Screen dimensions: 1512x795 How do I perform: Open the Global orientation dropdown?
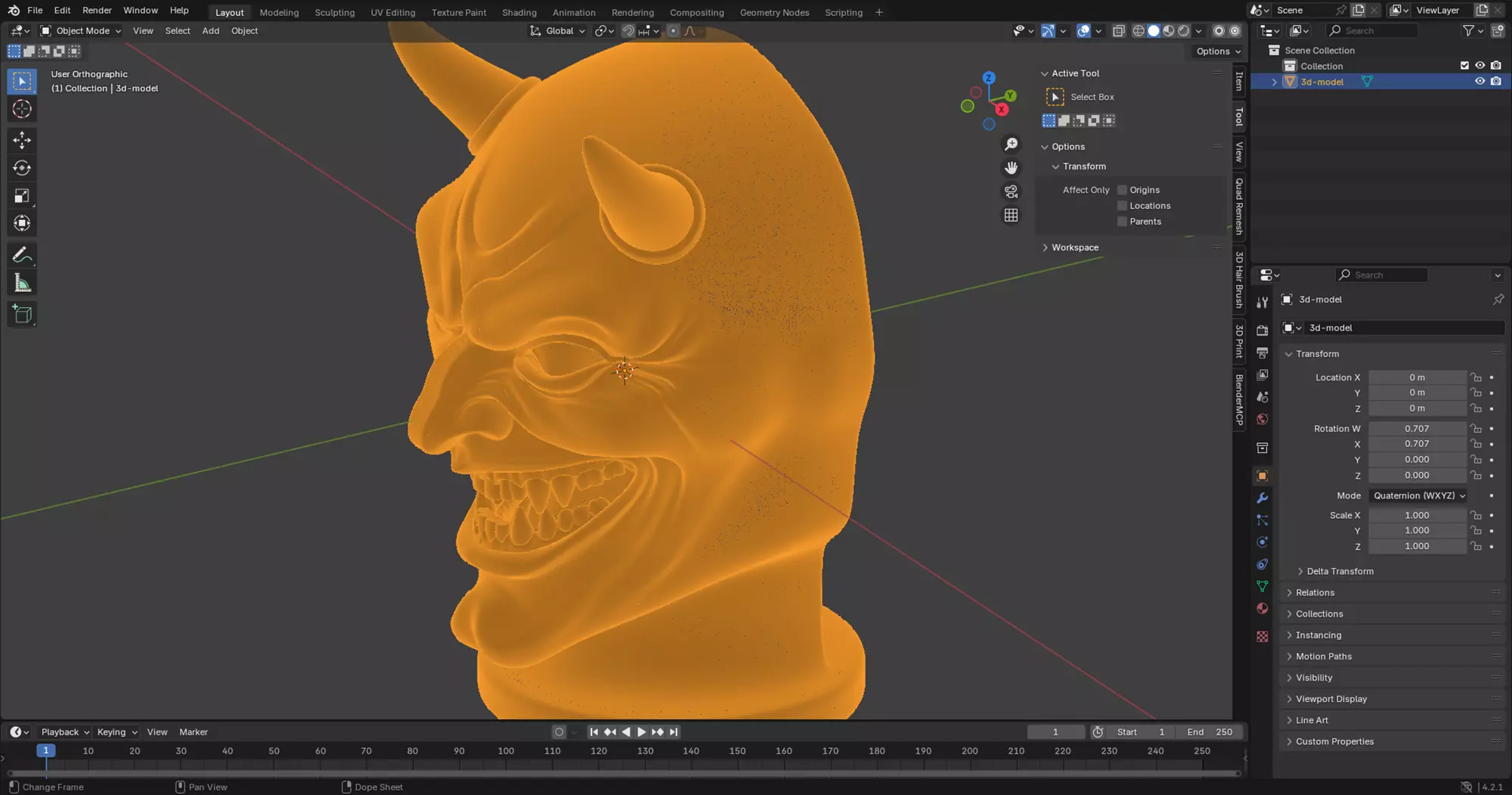pos(557,31)
